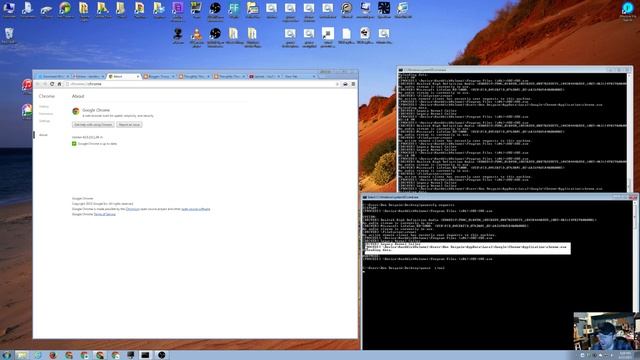This screenshot has height=360, width=640.
Task: Open the Terms of Service link
Action: pos(104,214)
